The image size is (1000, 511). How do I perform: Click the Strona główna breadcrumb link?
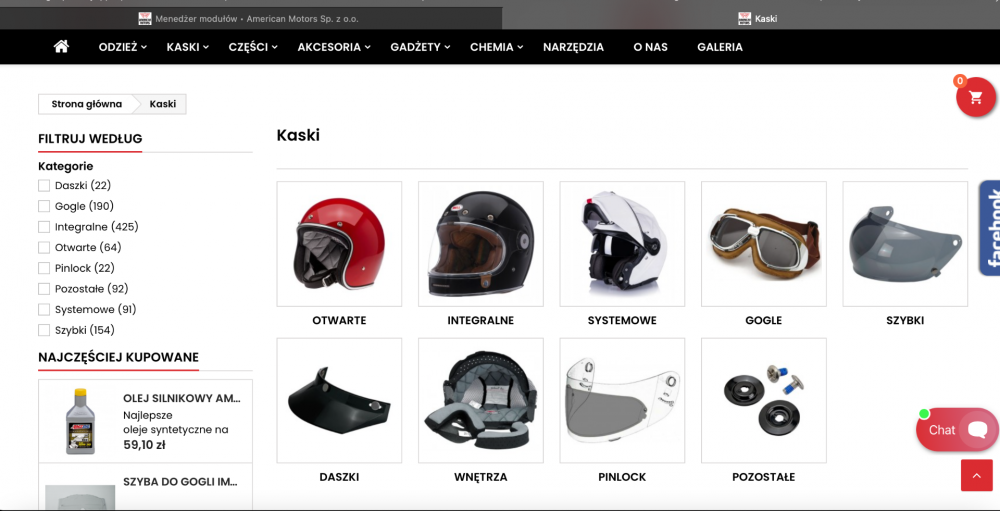(87, 104)
